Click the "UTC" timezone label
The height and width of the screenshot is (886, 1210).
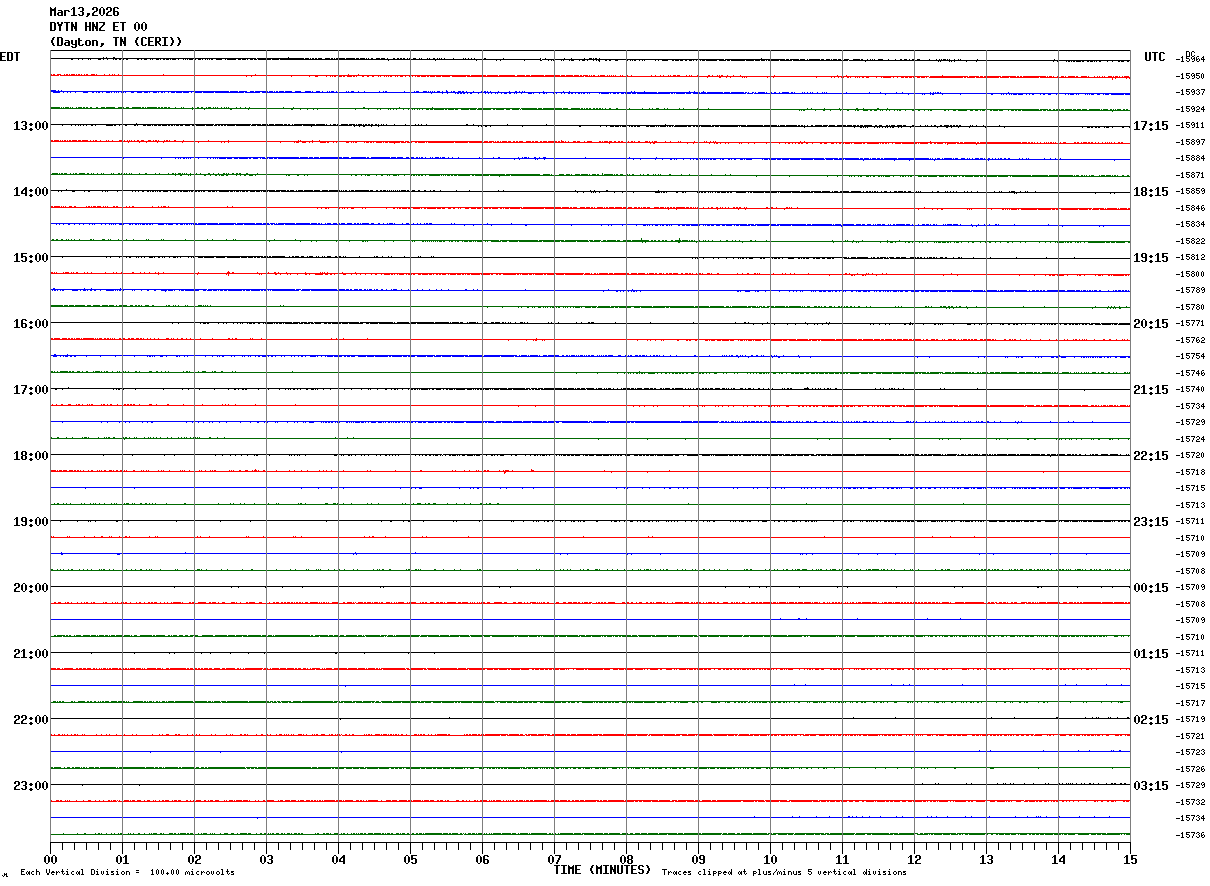(1155, 57)
